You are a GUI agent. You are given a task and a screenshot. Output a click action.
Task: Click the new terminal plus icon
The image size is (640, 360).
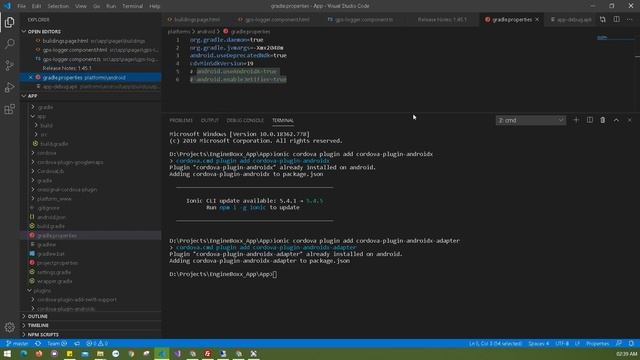576,120
